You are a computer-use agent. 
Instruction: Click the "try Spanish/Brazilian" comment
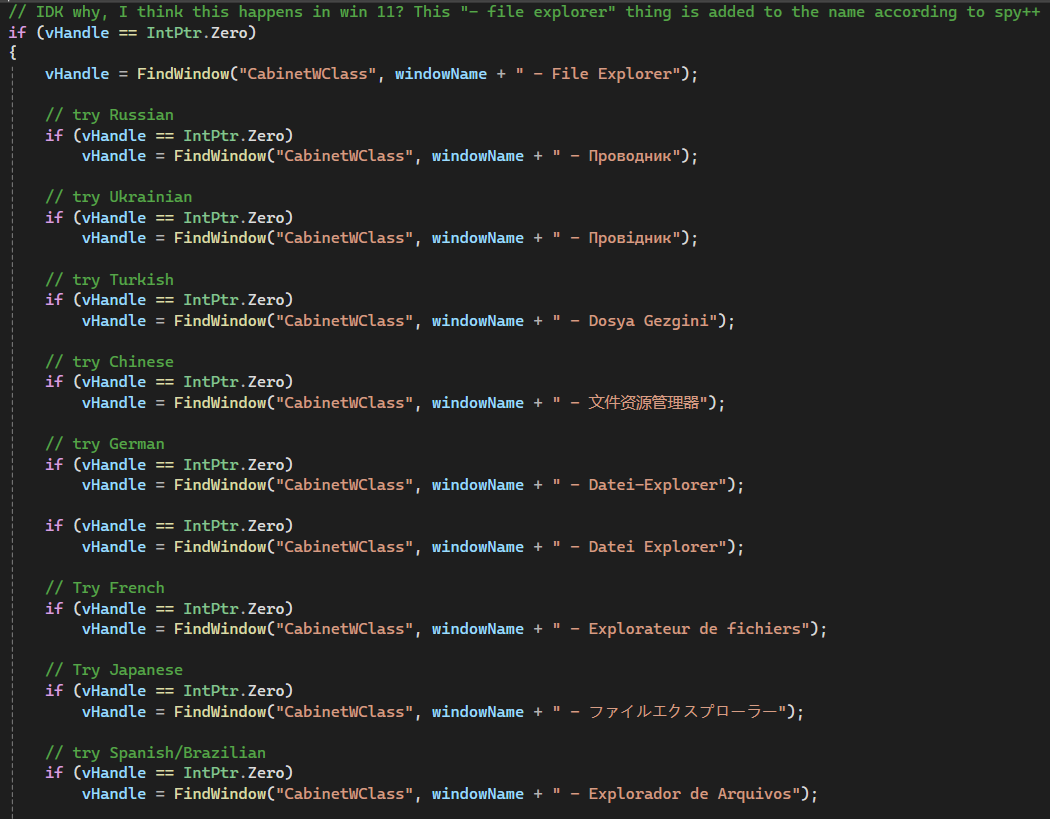click(x=155, y=753)
